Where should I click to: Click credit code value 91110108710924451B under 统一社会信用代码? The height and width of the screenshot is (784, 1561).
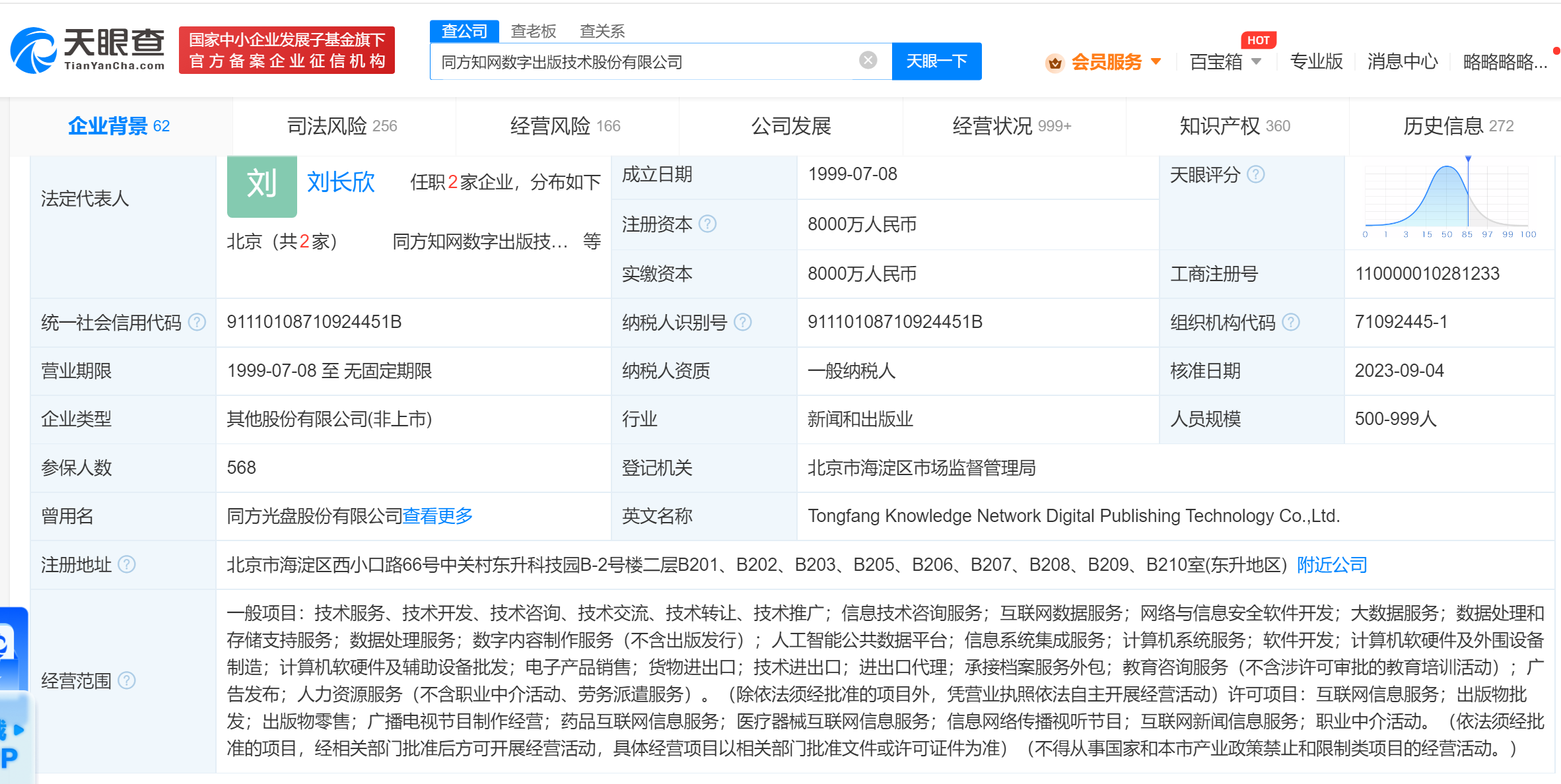click(x=314, y=322)
